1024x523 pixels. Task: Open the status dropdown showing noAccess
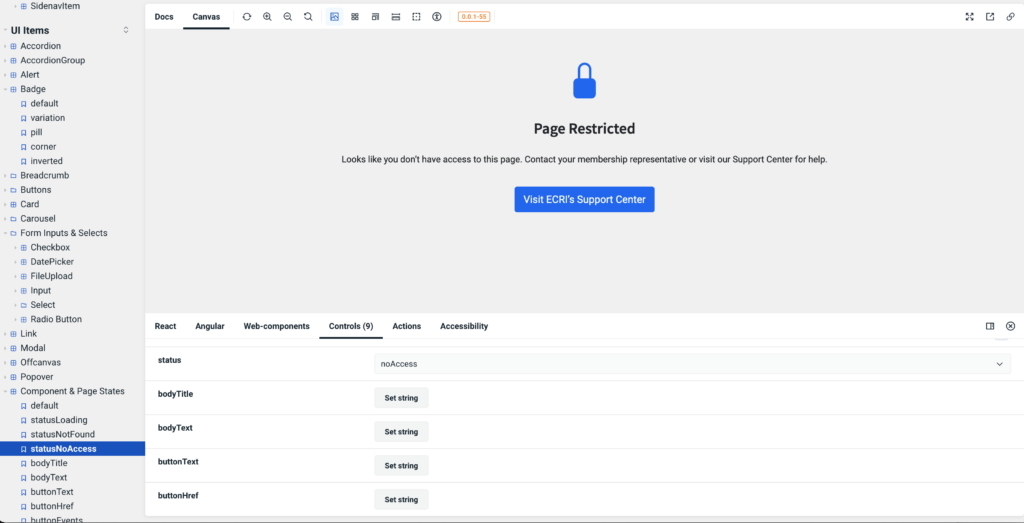[x=692, y=364]
